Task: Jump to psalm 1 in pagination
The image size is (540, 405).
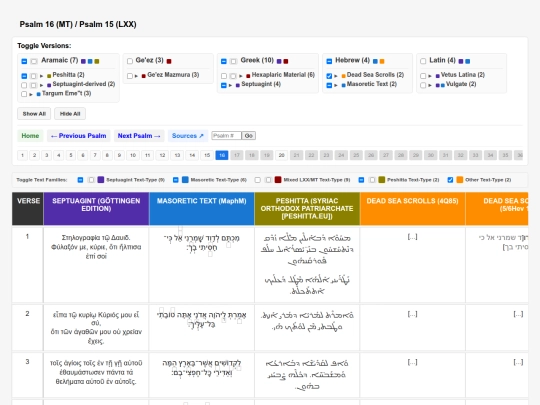Action: pos(22,155)
